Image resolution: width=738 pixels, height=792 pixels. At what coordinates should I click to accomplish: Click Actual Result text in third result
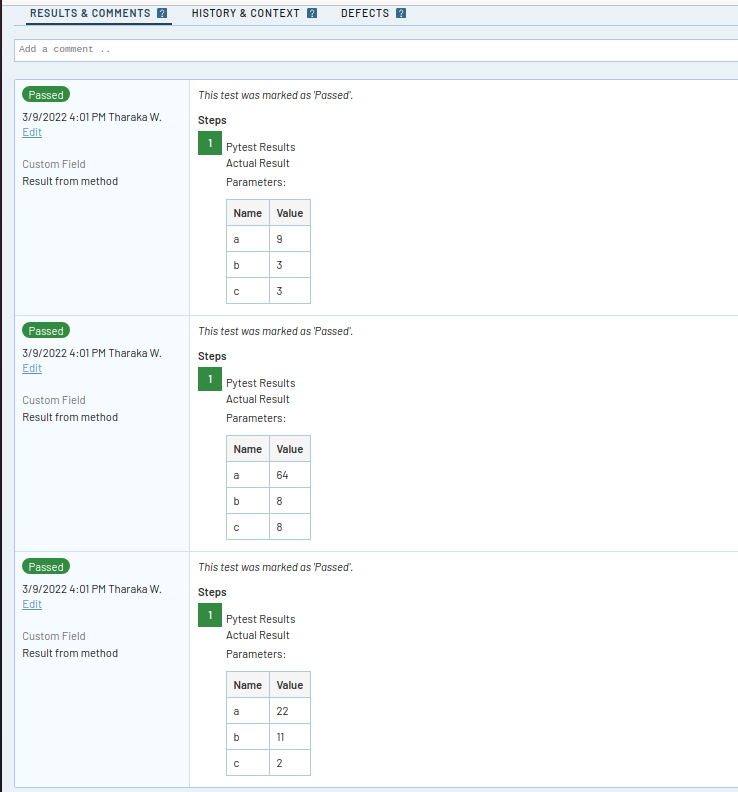click(258, 635)
